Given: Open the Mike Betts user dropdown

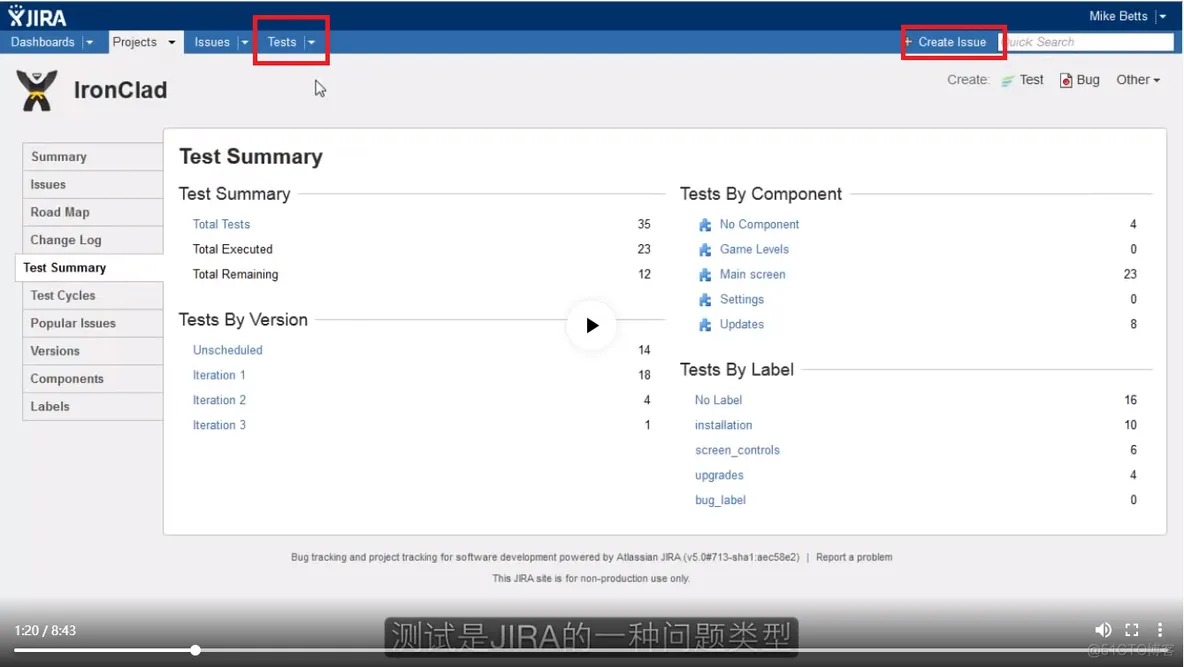Looking at the screenshot, I should [1162, 16].
